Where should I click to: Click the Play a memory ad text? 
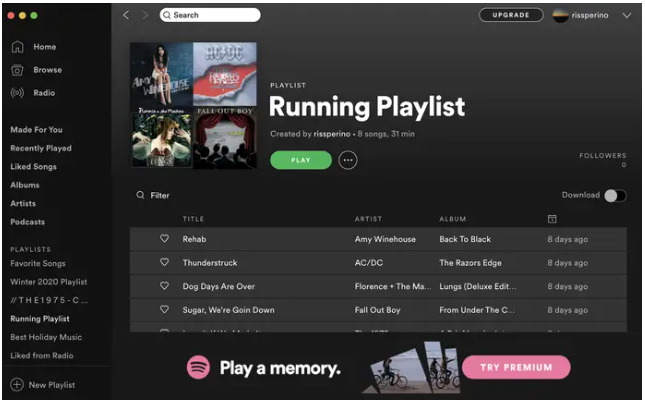[280, 368]
